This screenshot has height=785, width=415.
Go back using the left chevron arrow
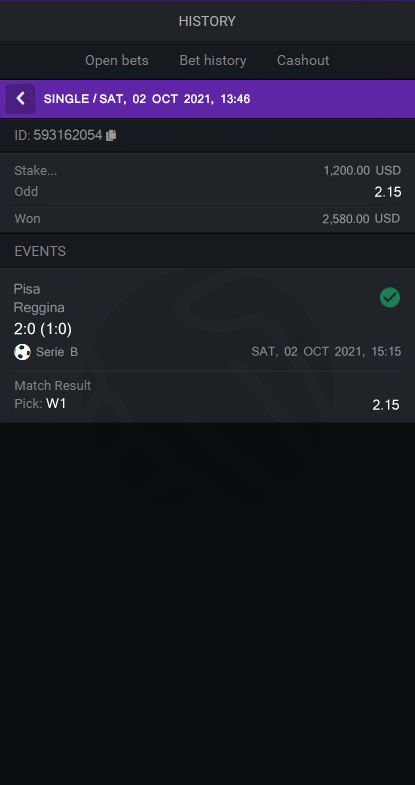click(21, 99)
